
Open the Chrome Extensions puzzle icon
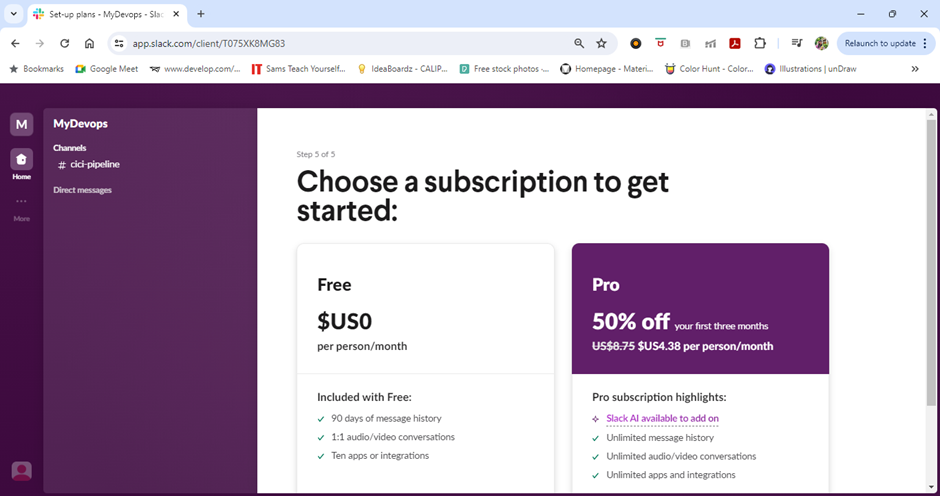(x=760, y=44)
